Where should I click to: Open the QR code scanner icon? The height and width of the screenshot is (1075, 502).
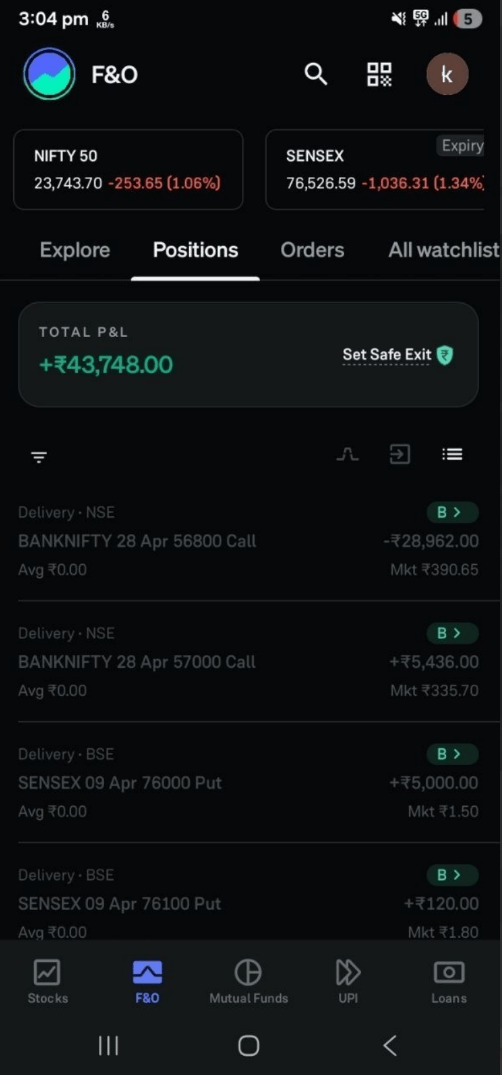379,74
